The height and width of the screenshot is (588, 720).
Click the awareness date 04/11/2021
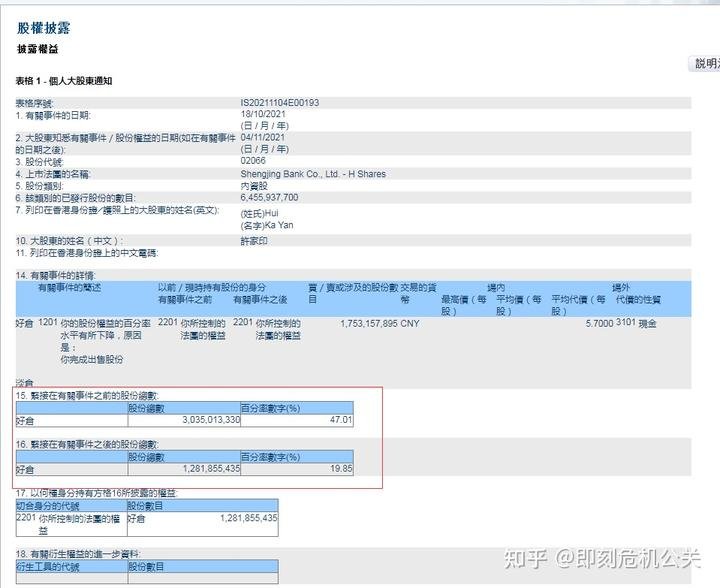[x=263, y=137]
